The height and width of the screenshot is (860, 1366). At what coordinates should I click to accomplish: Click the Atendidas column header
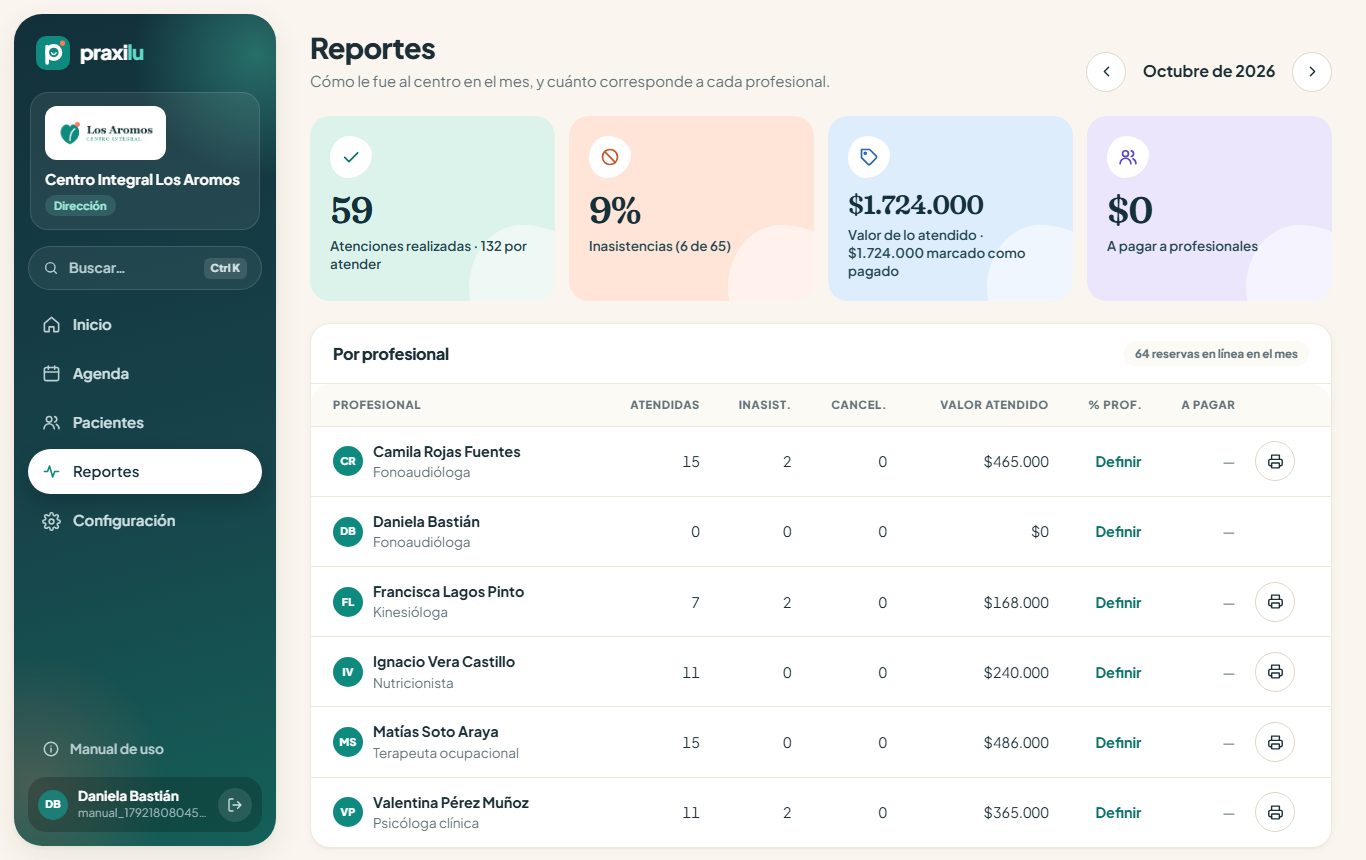(x=665, y=405)
